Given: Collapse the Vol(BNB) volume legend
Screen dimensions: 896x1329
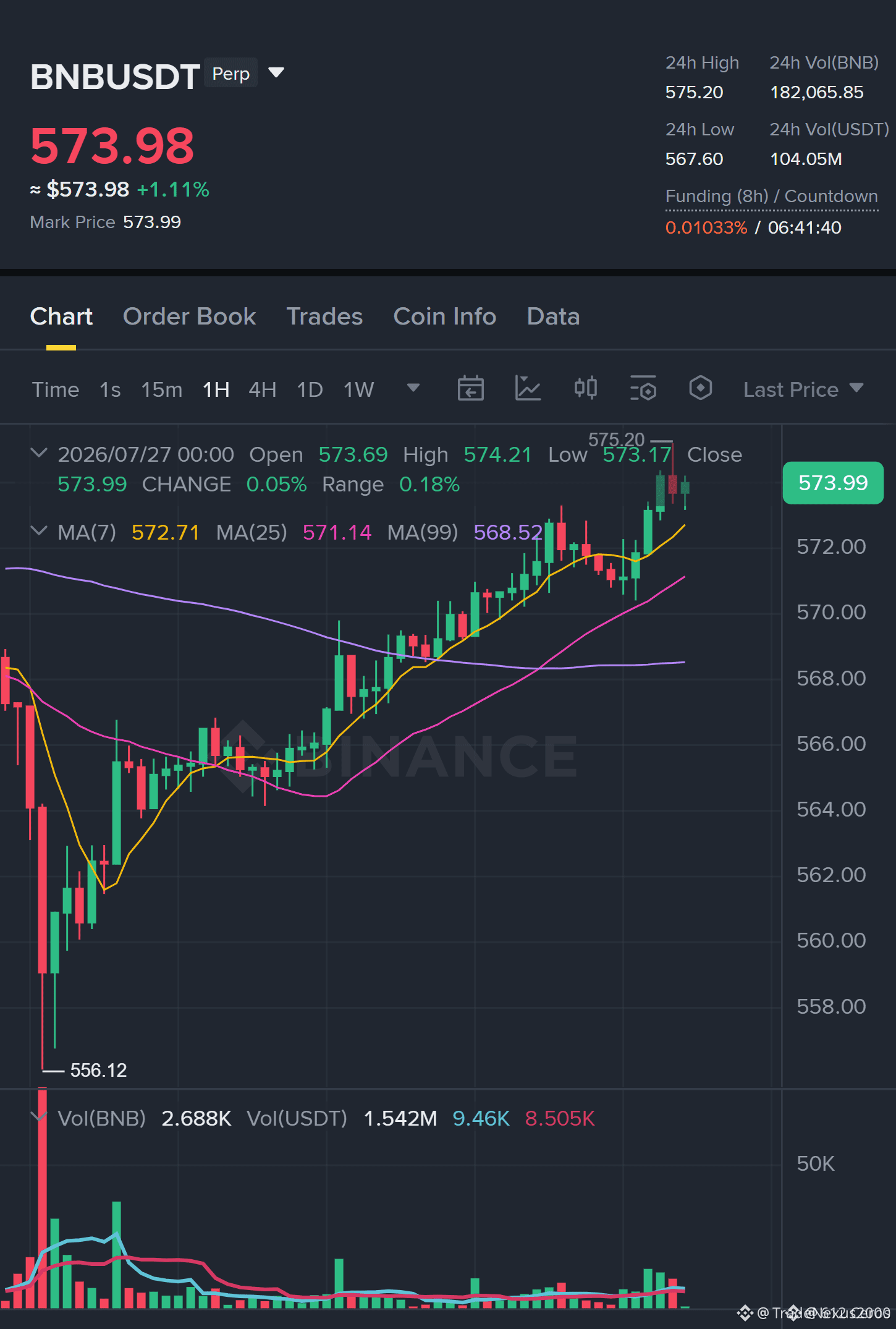Looking at the screenshot, I should (x=39, y=1116).
